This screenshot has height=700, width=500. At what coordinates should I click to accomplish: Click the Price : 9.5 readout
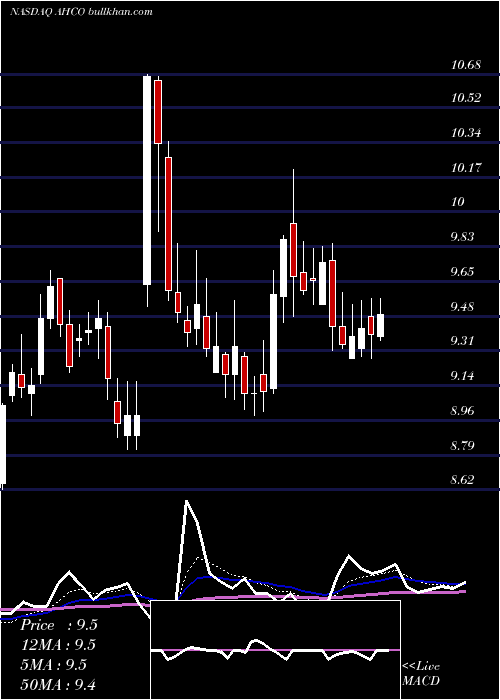click(x=59, y=625)
